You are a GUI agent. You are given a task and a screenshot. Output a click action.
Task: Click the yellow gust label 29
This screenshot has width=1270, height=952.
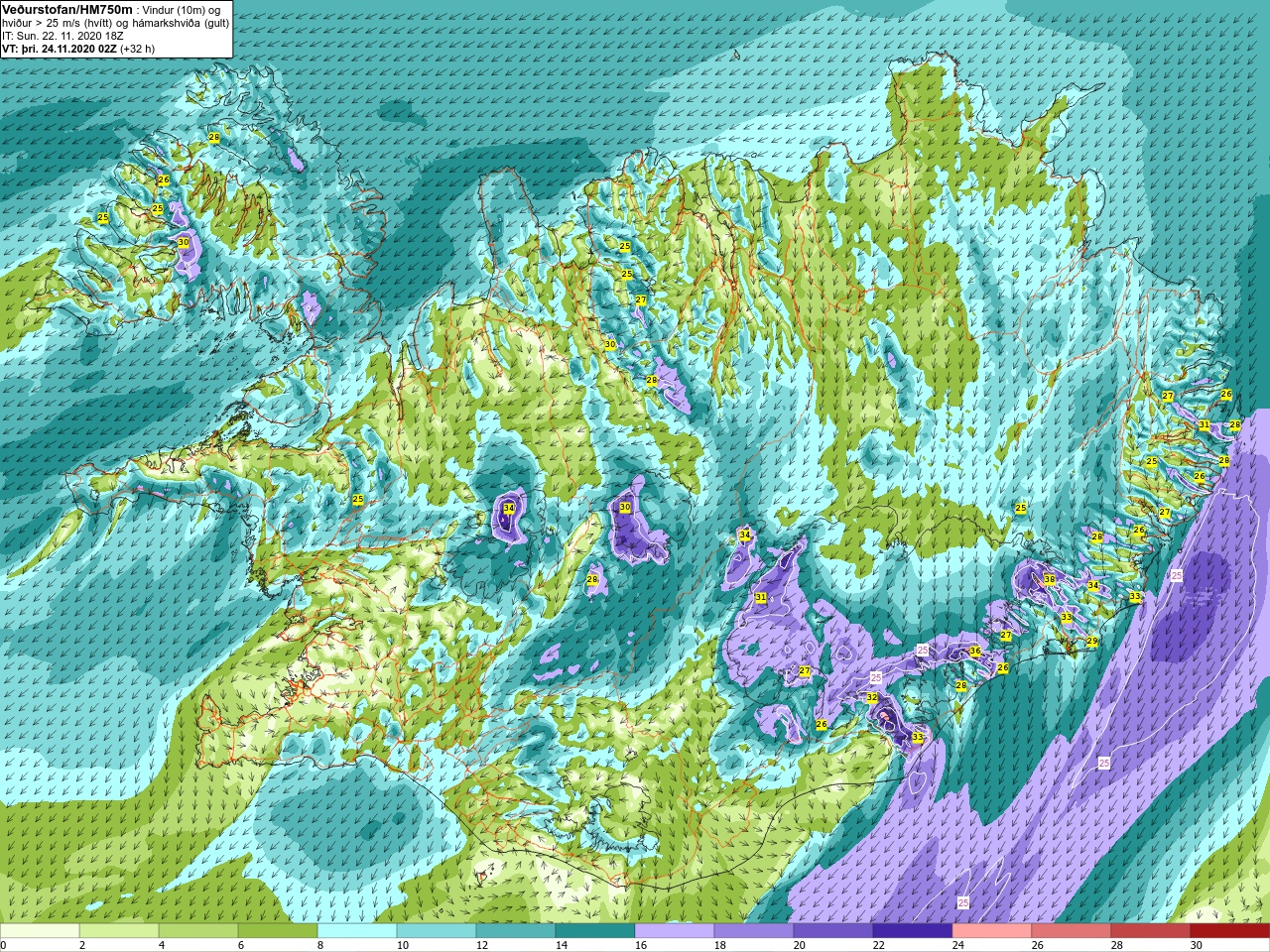(x=1092, y=642)
